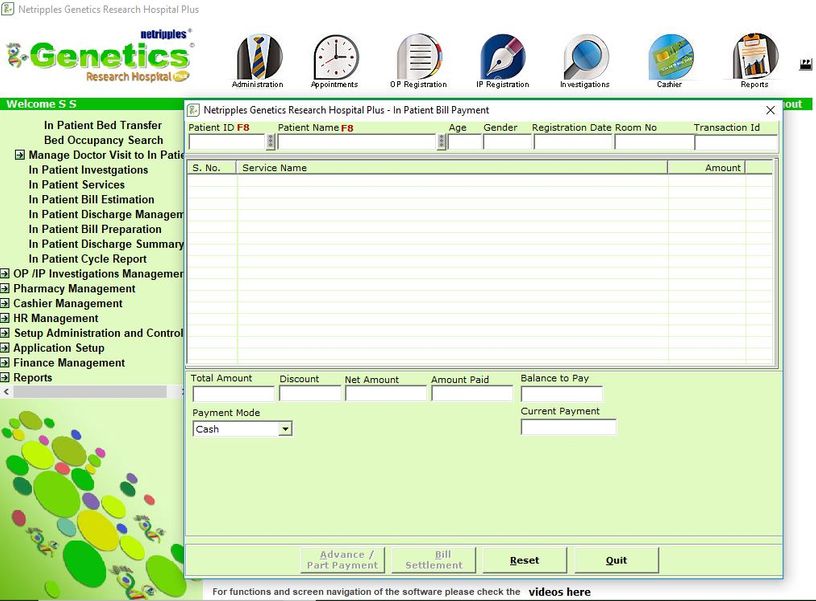Click the Age input field
816x601 pixels.
coord(465,142)
